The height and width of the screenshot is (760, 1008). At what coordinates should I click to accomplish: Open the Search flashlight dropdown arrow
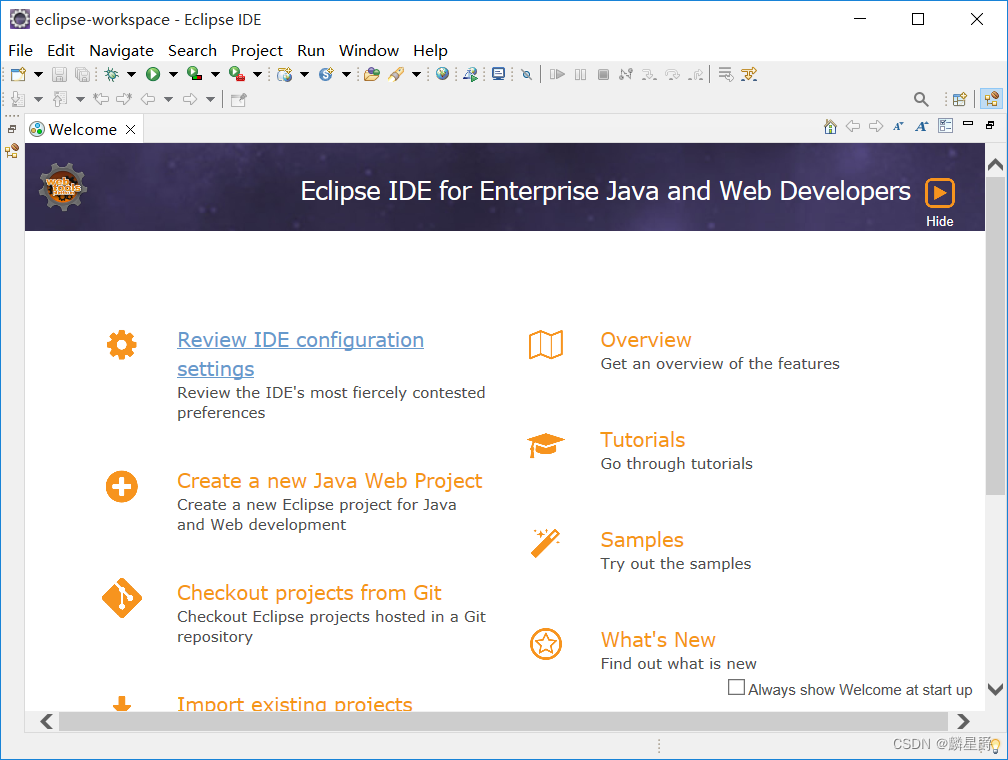click(x=416, y=75)
